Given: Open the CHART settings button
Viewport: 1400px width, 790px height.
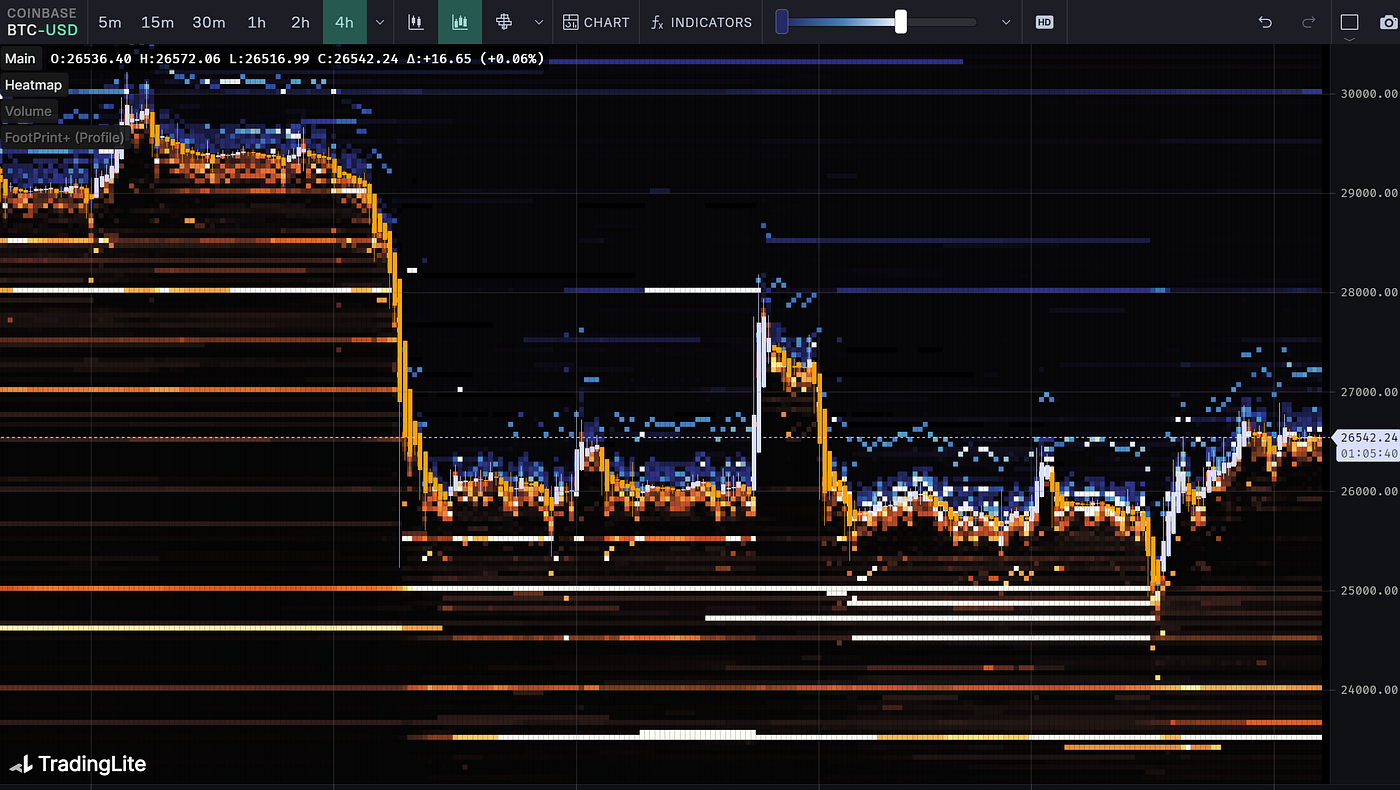Looking at the screenshot, I should 596,22.
